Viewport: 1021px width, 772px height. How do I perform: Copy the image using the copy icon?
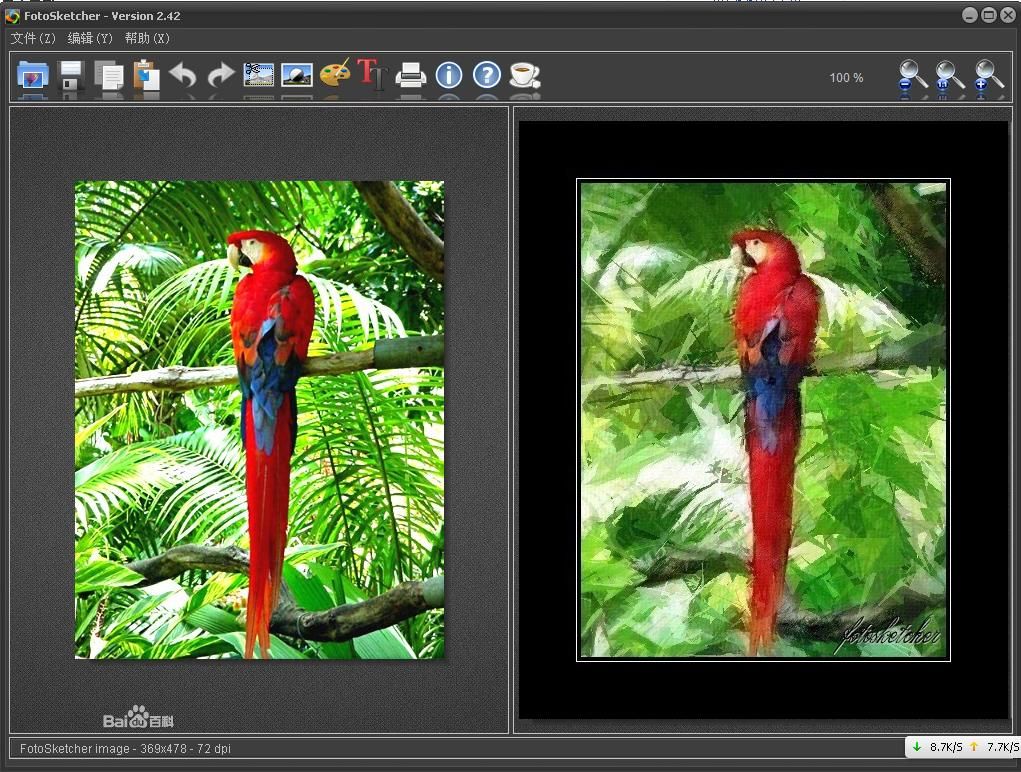[x=109, y=76]
